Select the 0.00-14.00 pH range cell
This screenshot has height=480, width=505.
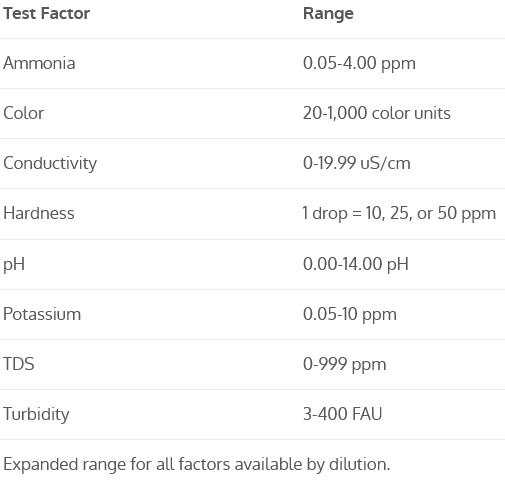pos(356,264)
